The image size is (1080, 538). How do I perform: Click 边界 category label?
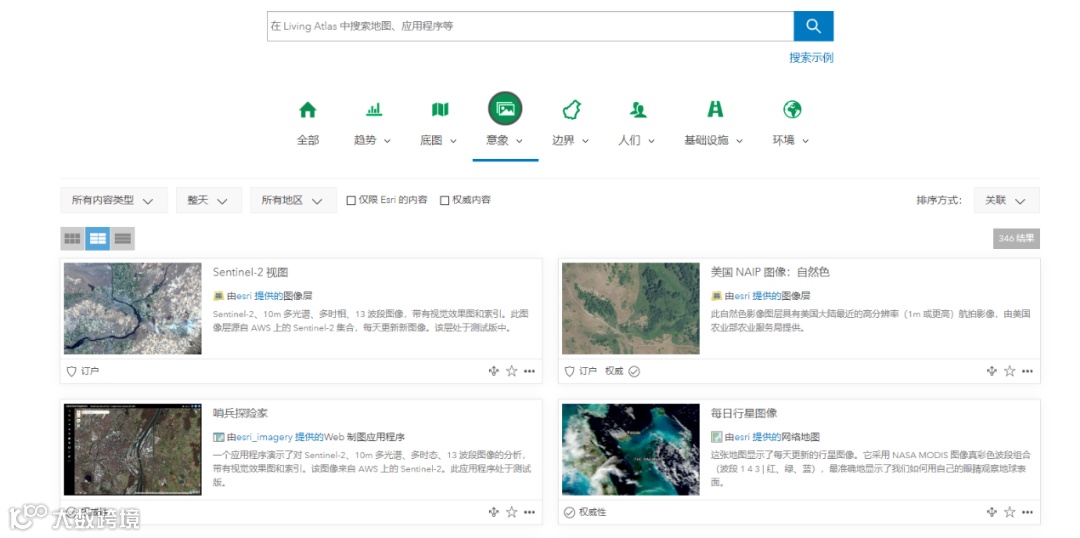563,140
